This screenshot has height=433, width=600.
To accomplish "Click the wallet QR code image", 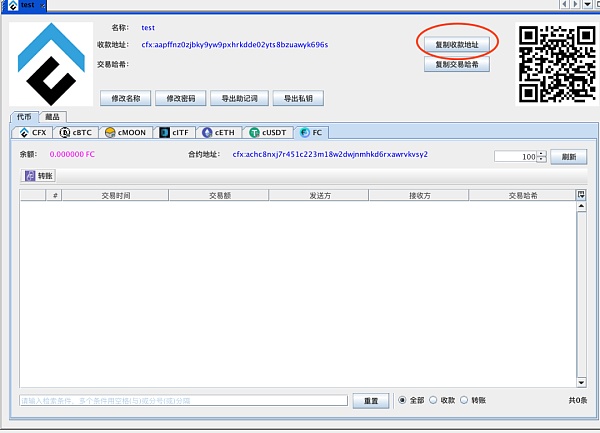I will pyautogui.click(x=554, y=64).
